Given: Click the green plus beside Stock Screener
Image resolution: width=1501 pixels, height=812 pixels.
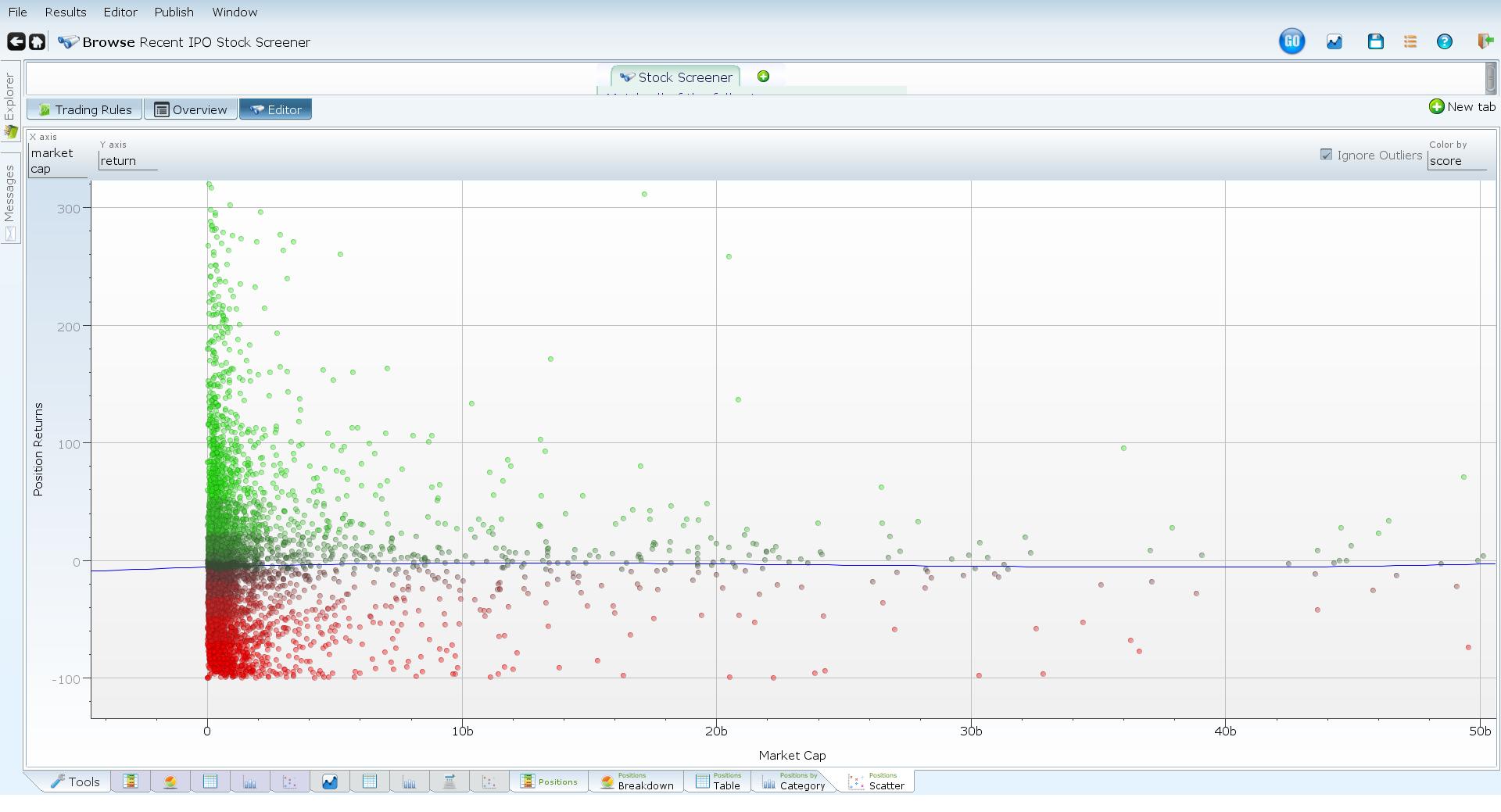Looking at the screenshot, I should [763, 76].
